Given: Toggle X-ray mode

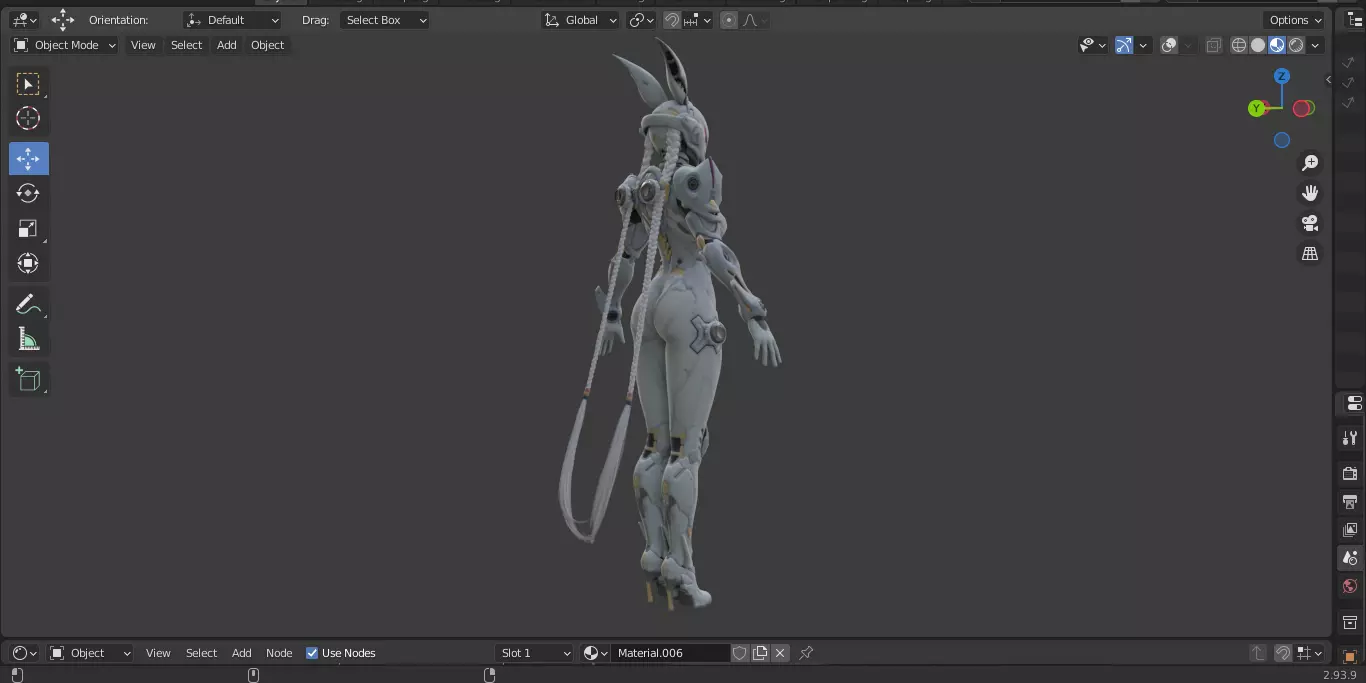Looking at the screenshot, I should (1213, 45).
